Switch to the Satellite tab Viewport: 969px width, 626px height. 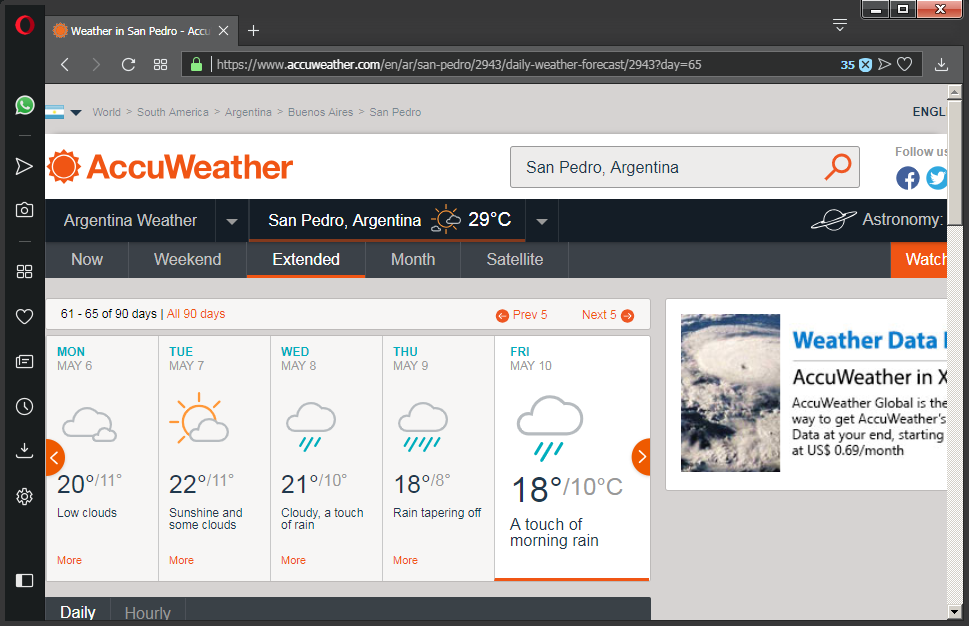tap(514, 260)
